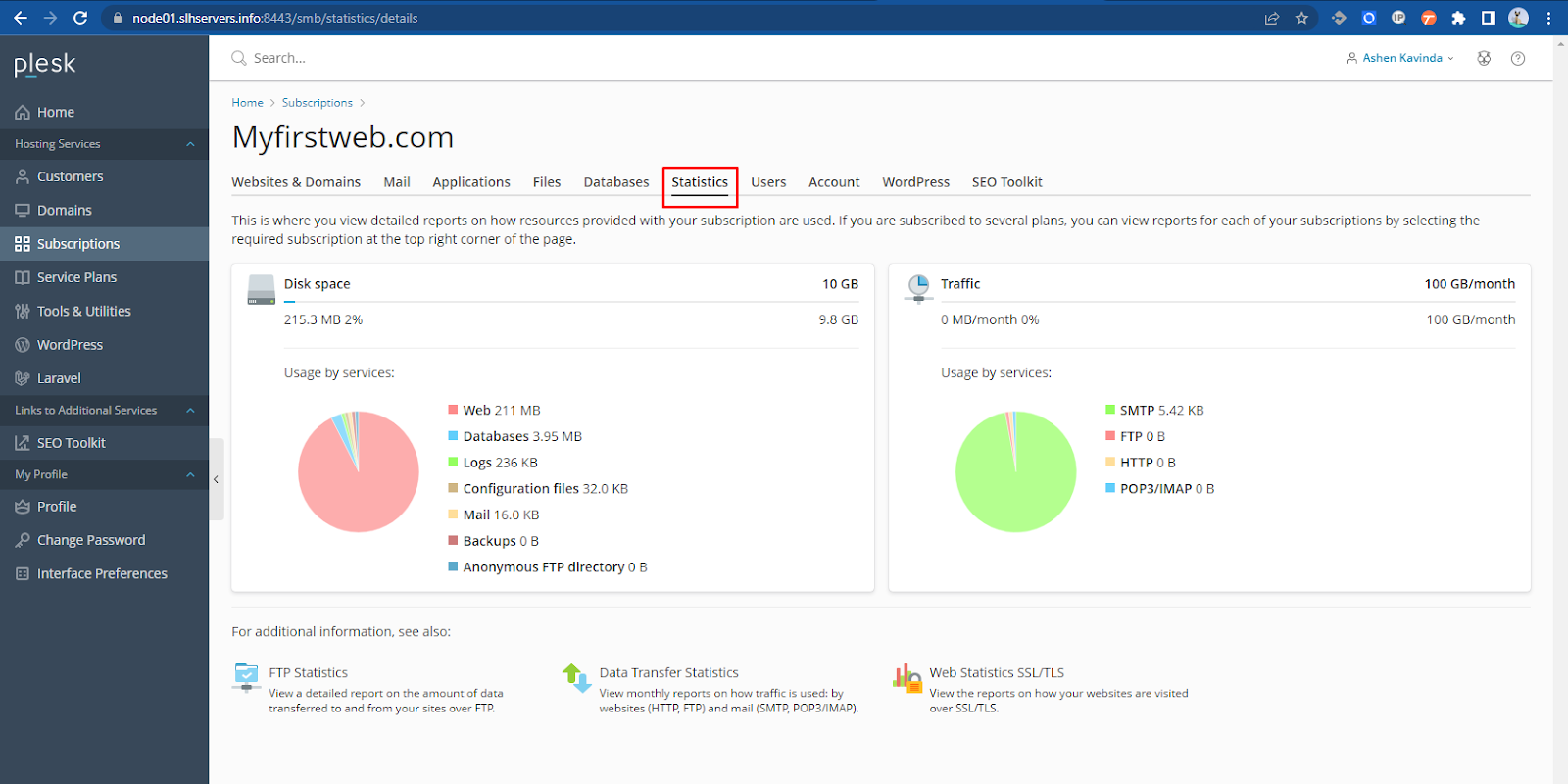Screen dimensions: 1568x784
Task: Click the Subscriptions breadcrumb link
Action: (x=317, y=103)
